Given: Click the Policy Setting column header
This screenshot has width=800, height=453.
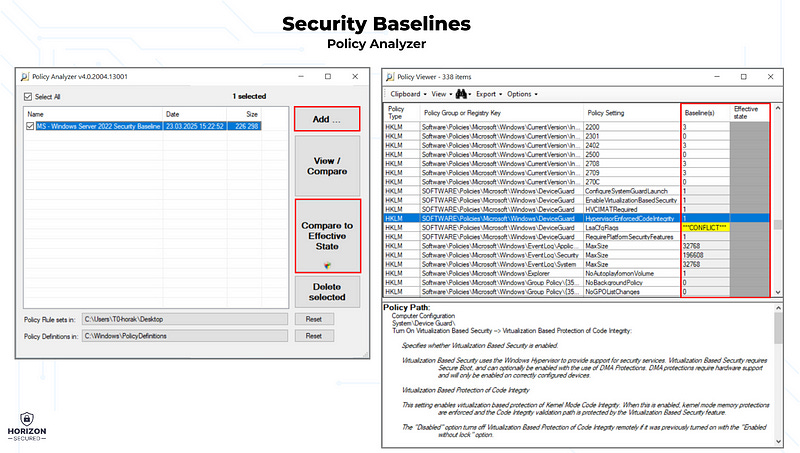Looking at the screenshot, I should (631, 113).
